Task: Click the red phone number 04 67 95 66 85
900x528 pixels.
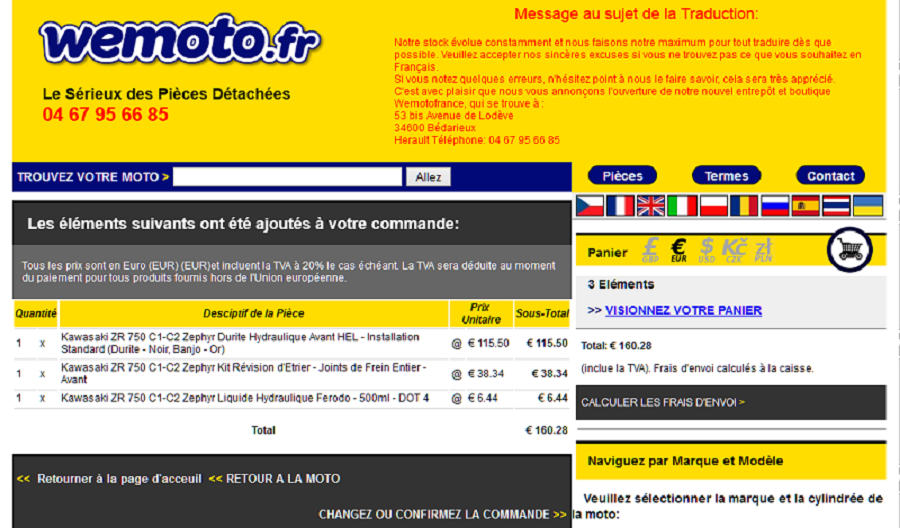Action: 106,114
